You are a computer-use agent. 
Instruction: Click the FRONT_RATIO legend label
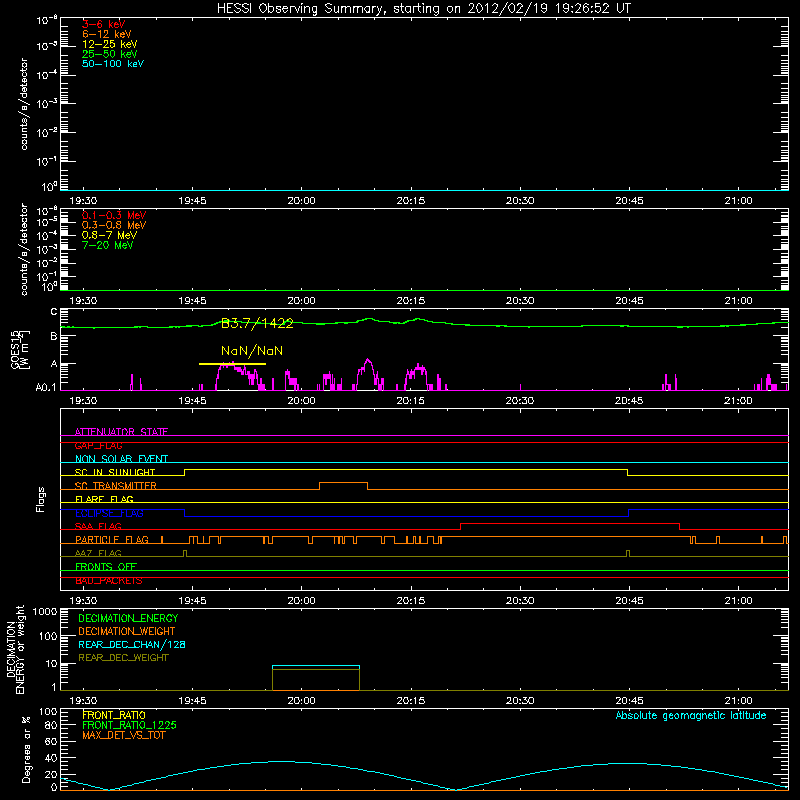click(114, 715)
